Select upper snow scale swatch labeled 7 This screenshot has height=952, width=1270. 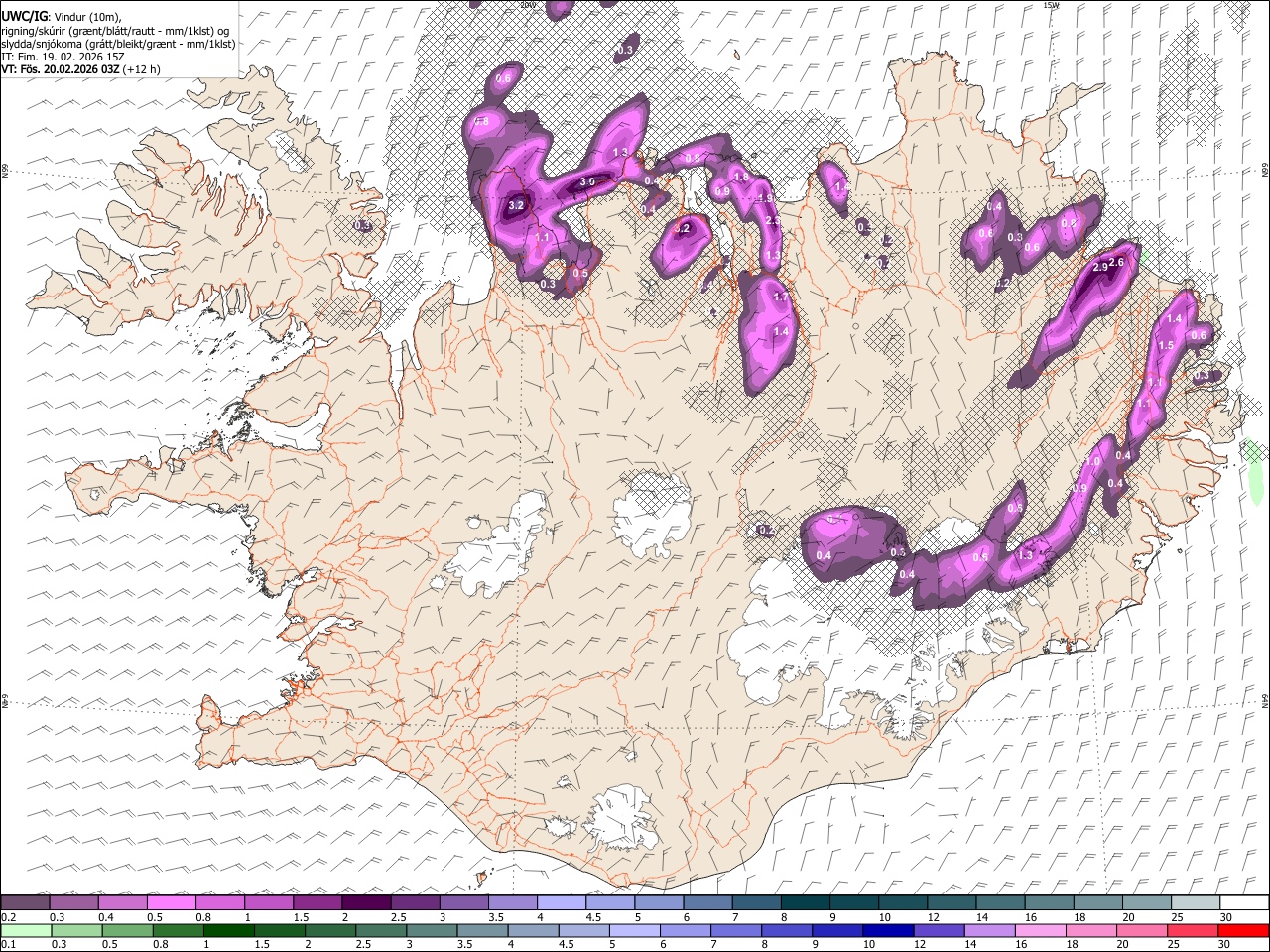click(757, 903)
